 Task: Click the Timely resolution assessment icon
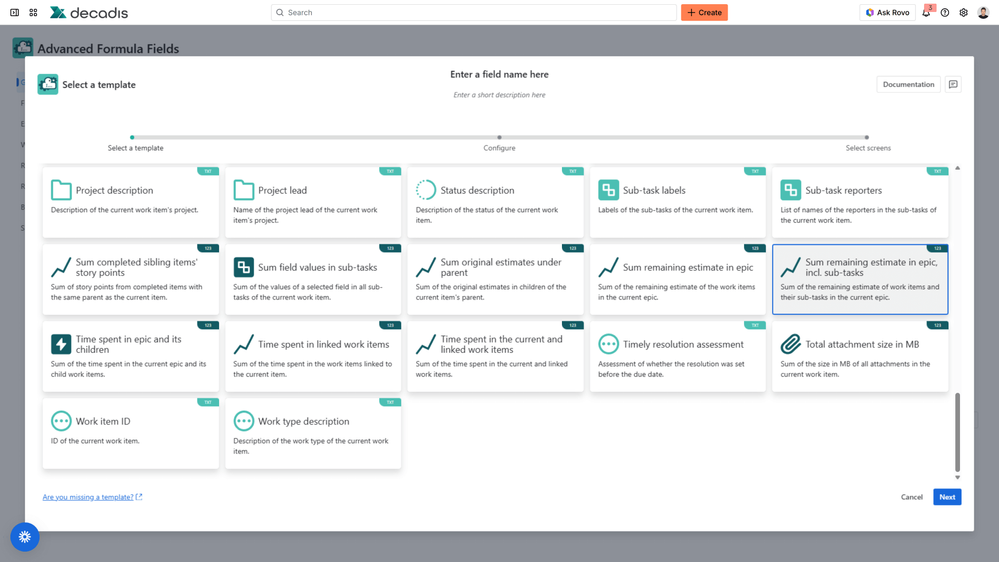[608, 344]
